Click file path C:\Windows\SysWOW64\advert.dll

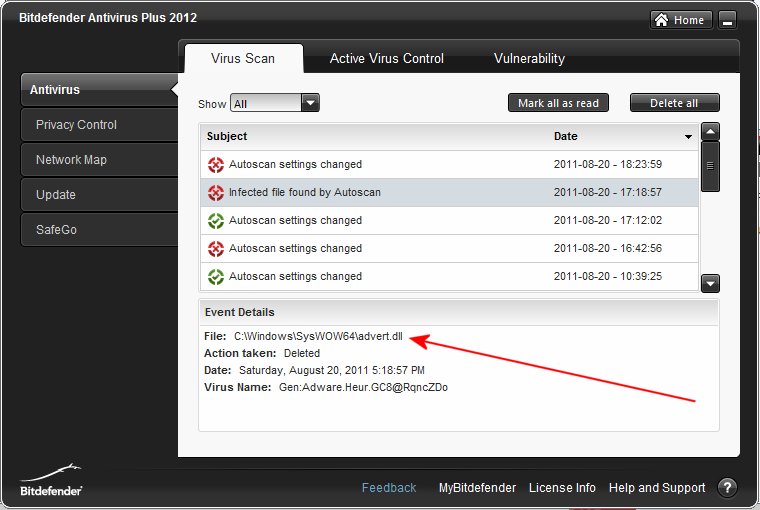point(318,336)
